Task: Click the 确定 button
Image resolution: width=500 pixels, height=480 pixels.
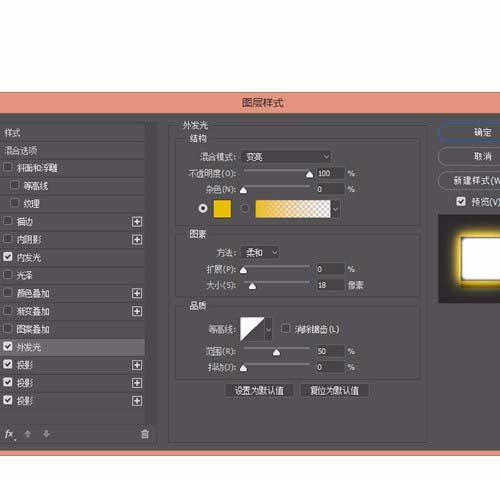Action: pos(469,132)
